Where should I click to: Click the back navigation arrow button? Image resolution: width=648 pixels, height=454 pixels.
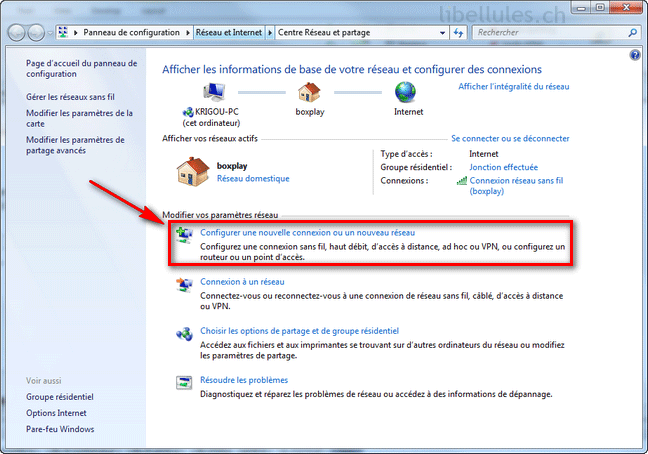19,33
